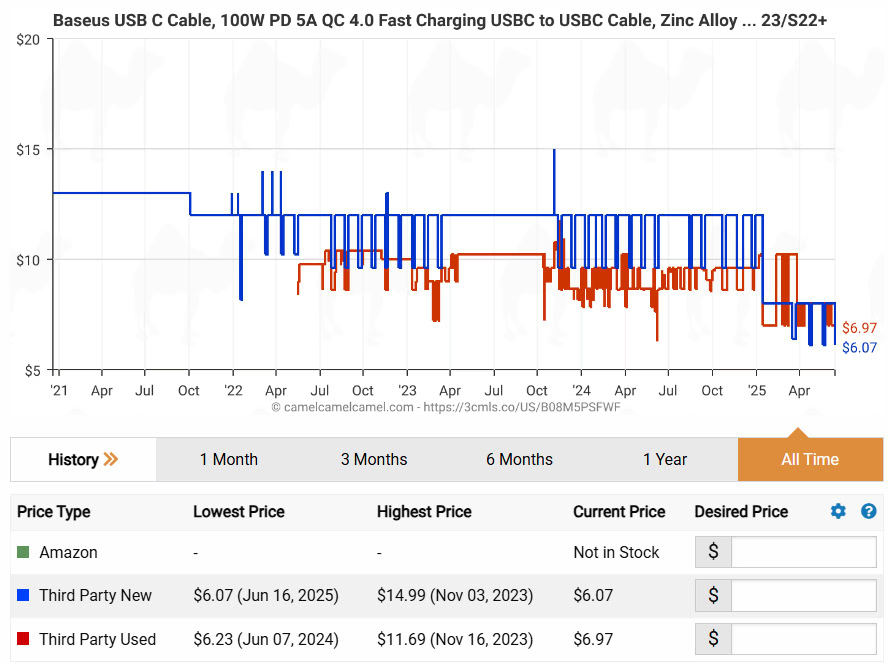Screen dimensions: 888x665
Task: Show the 6 Months price history
Action: [519, 460]
